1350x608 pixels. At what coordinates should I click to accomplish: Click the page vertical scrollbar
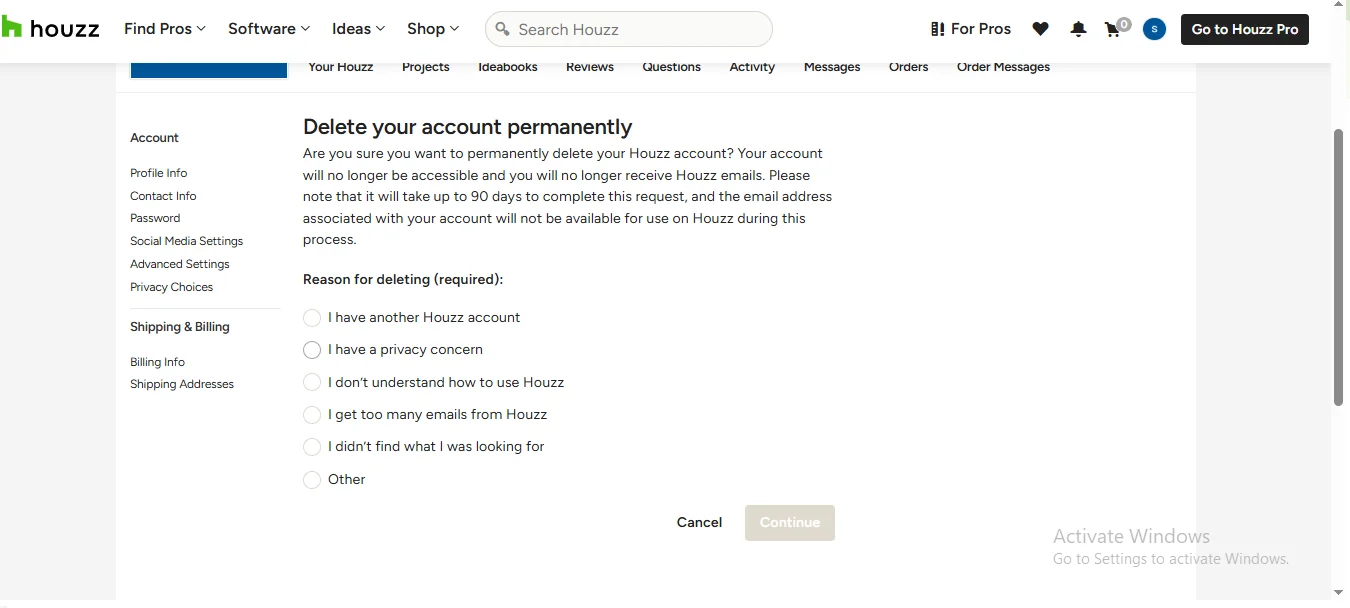1338,267
